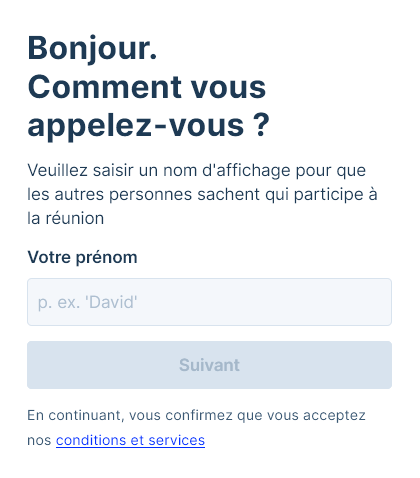This screenshot has width=420, height=478.
Task: Click the 'Bonjour.' heading line
Action: coord(92,48)
